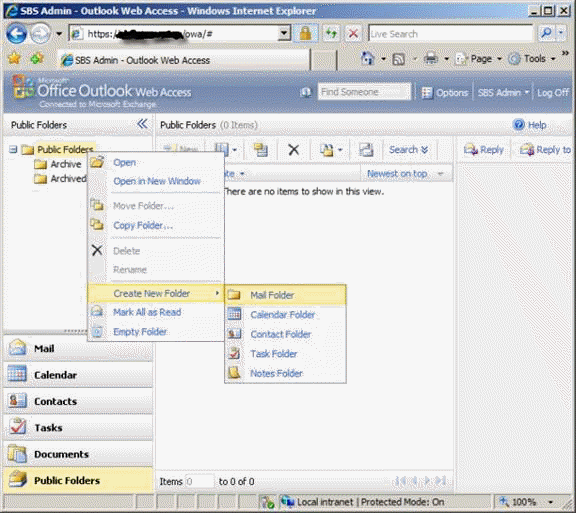Click the Add to Favorites icon
Screen dimensions: 576x513
pos(37,58)
